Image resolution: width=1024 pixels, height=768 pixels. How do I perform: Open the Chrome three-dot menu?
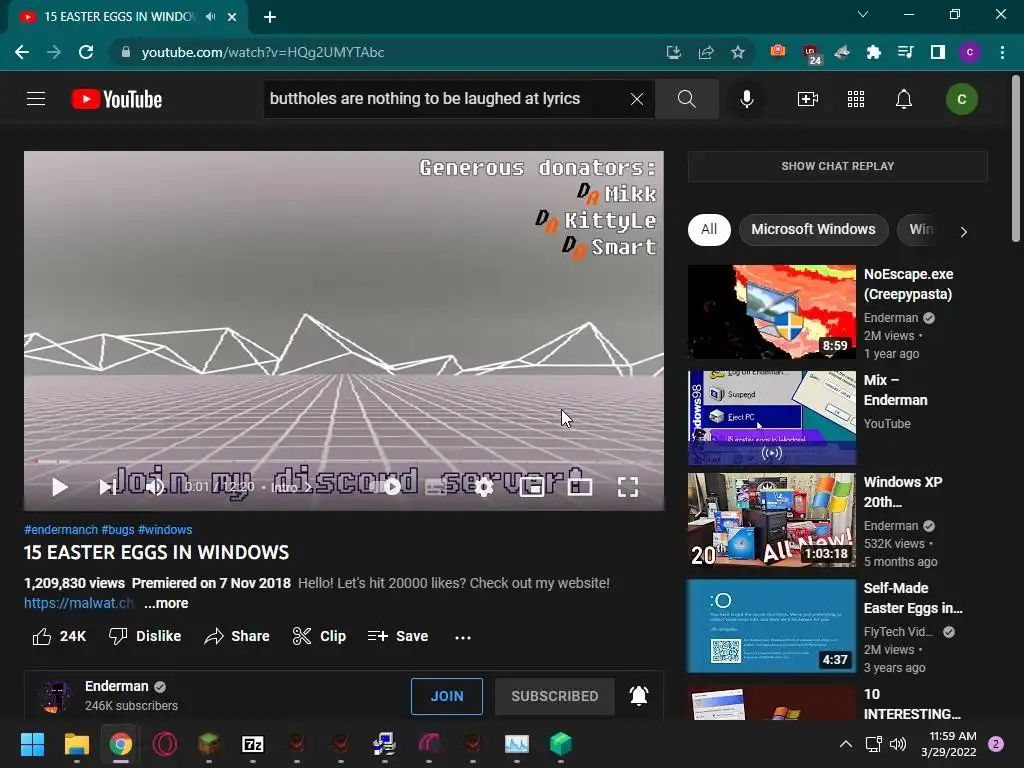point(1002,52)
